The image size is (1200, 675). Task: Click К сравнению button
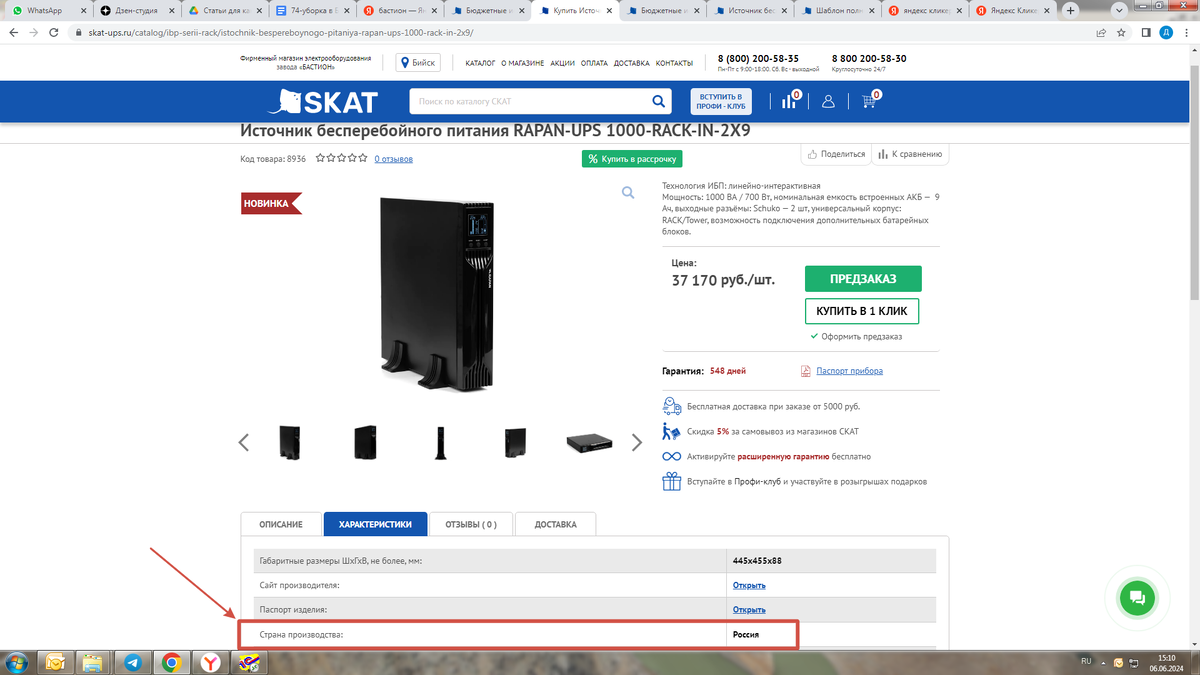[x=910, y=154]
